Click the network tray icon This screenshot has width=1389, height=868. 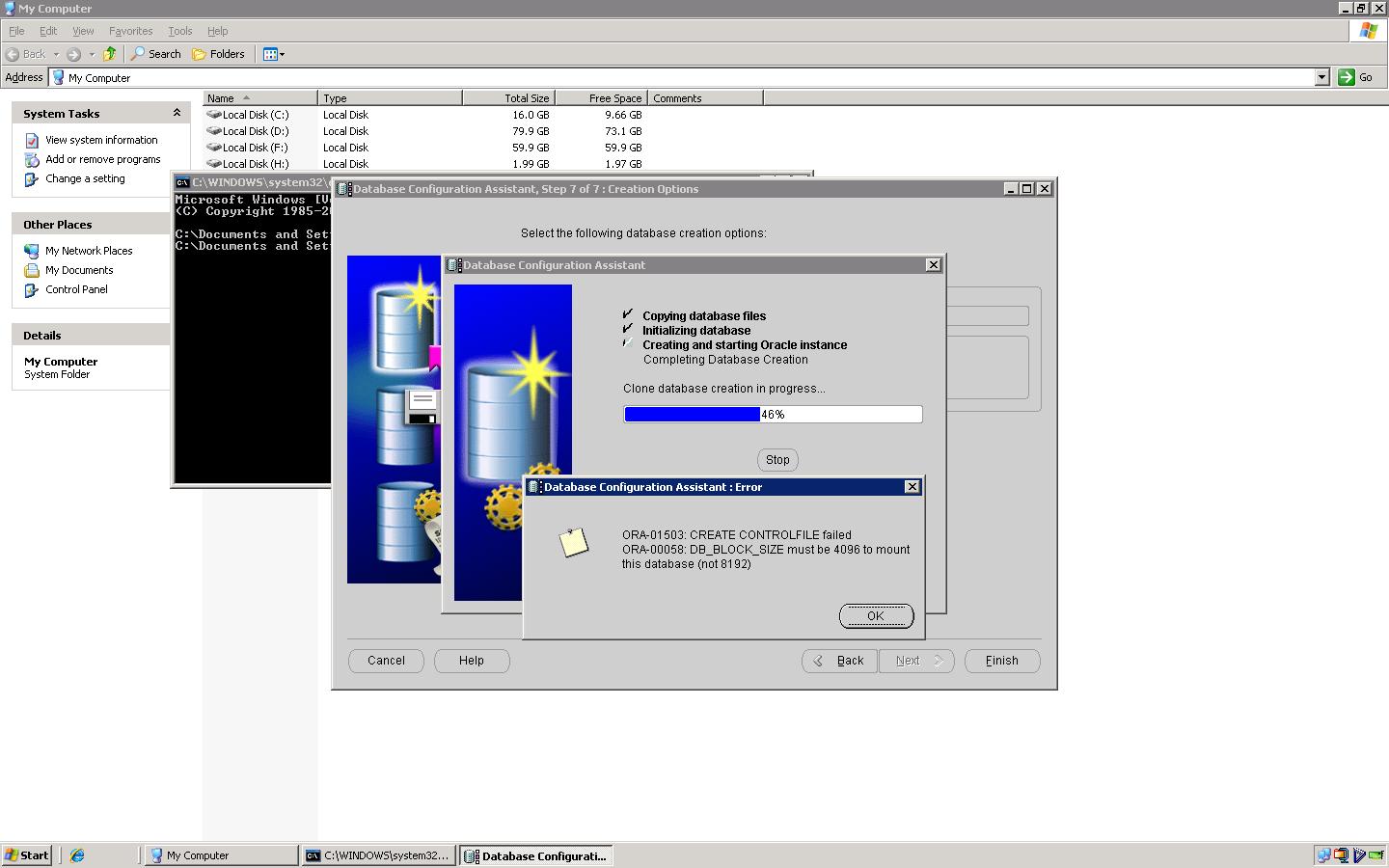pyautogui.click(x=1323, y=855)
